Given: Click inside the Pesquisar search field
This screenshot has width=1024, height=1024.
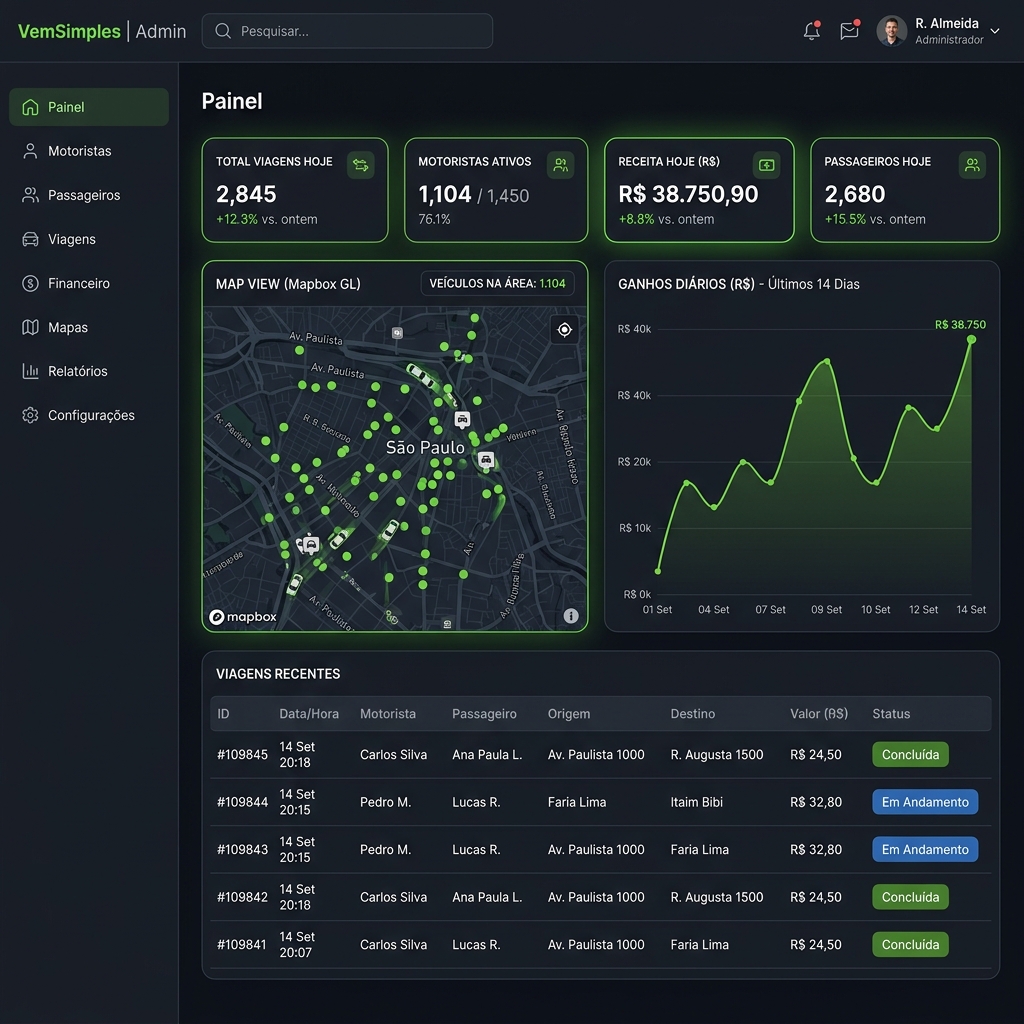Looking at the screenshot, I should point(346,31).
